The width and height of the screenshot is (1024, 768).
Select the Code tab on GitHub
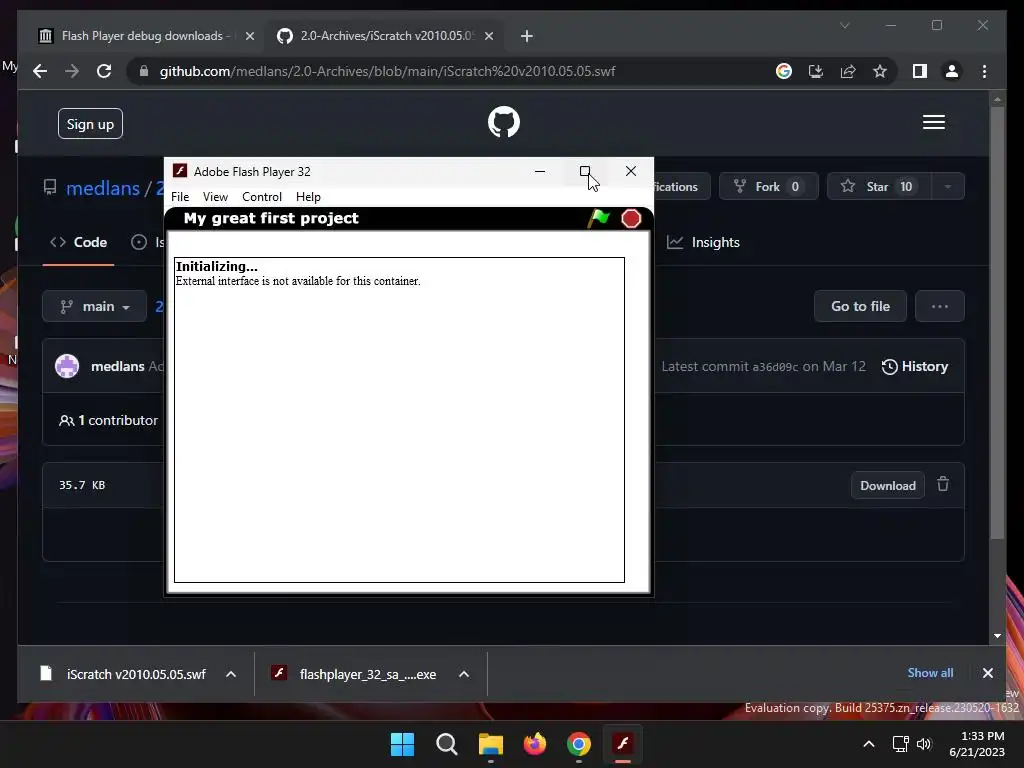pyautogui.click(x=78, y=242)
